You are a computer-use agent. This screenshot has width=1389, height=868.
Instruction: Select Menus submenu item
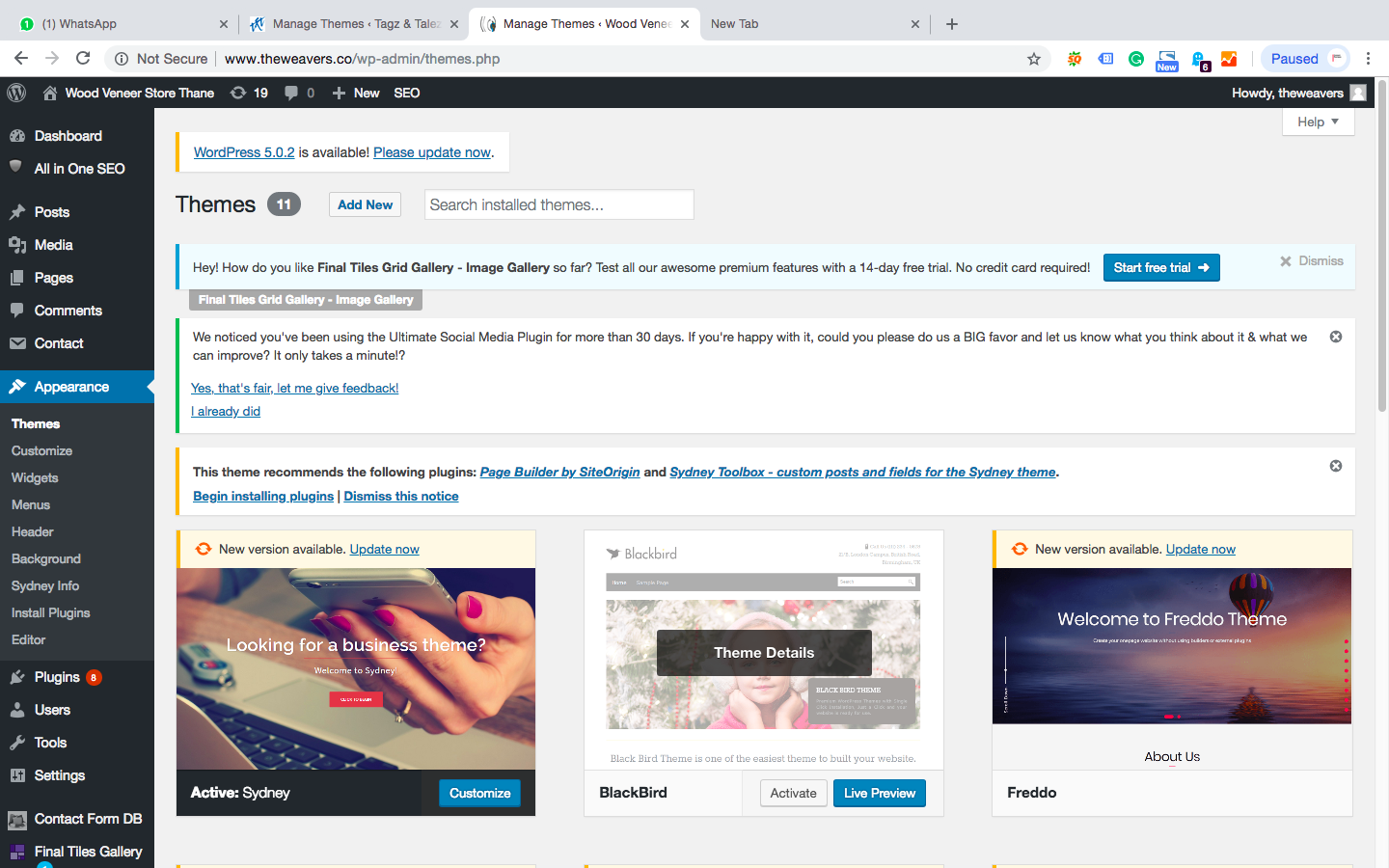(31, 504)
